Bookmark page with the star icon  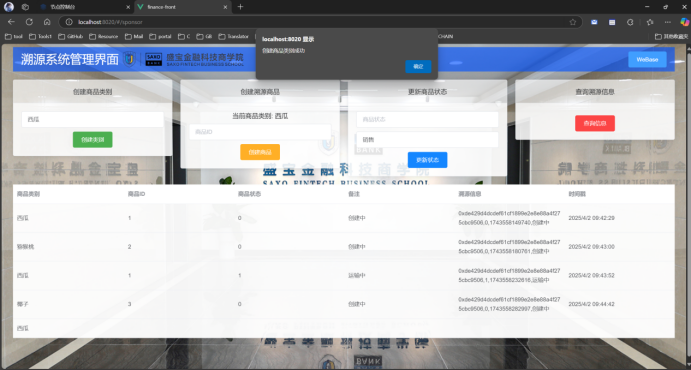click(572, 22)
